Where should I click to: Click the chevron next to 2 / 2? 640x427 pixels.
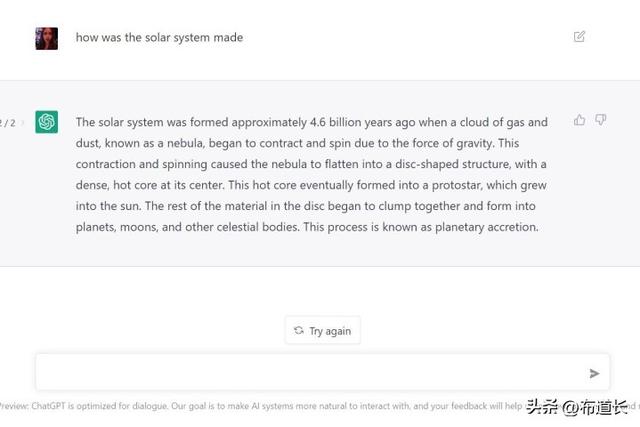[x=22, y=123]
